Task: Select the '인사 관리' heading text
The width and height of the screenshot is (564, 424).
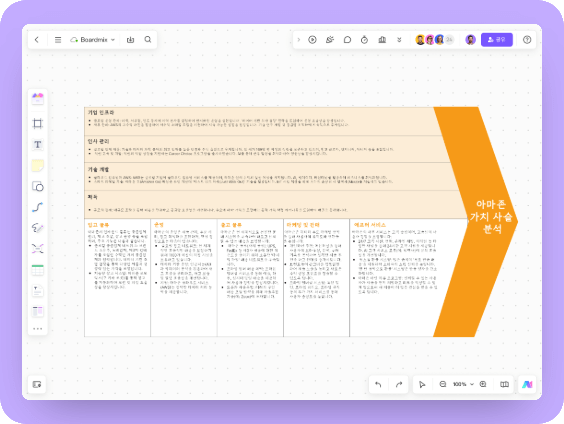Action: click(98, 141)
